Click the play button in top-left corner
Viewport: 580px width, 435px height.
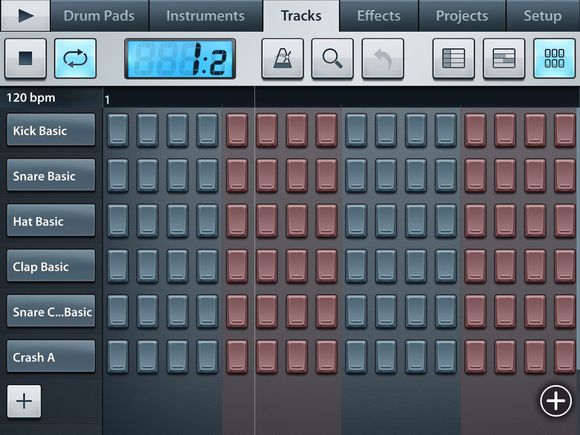(25, 16)
